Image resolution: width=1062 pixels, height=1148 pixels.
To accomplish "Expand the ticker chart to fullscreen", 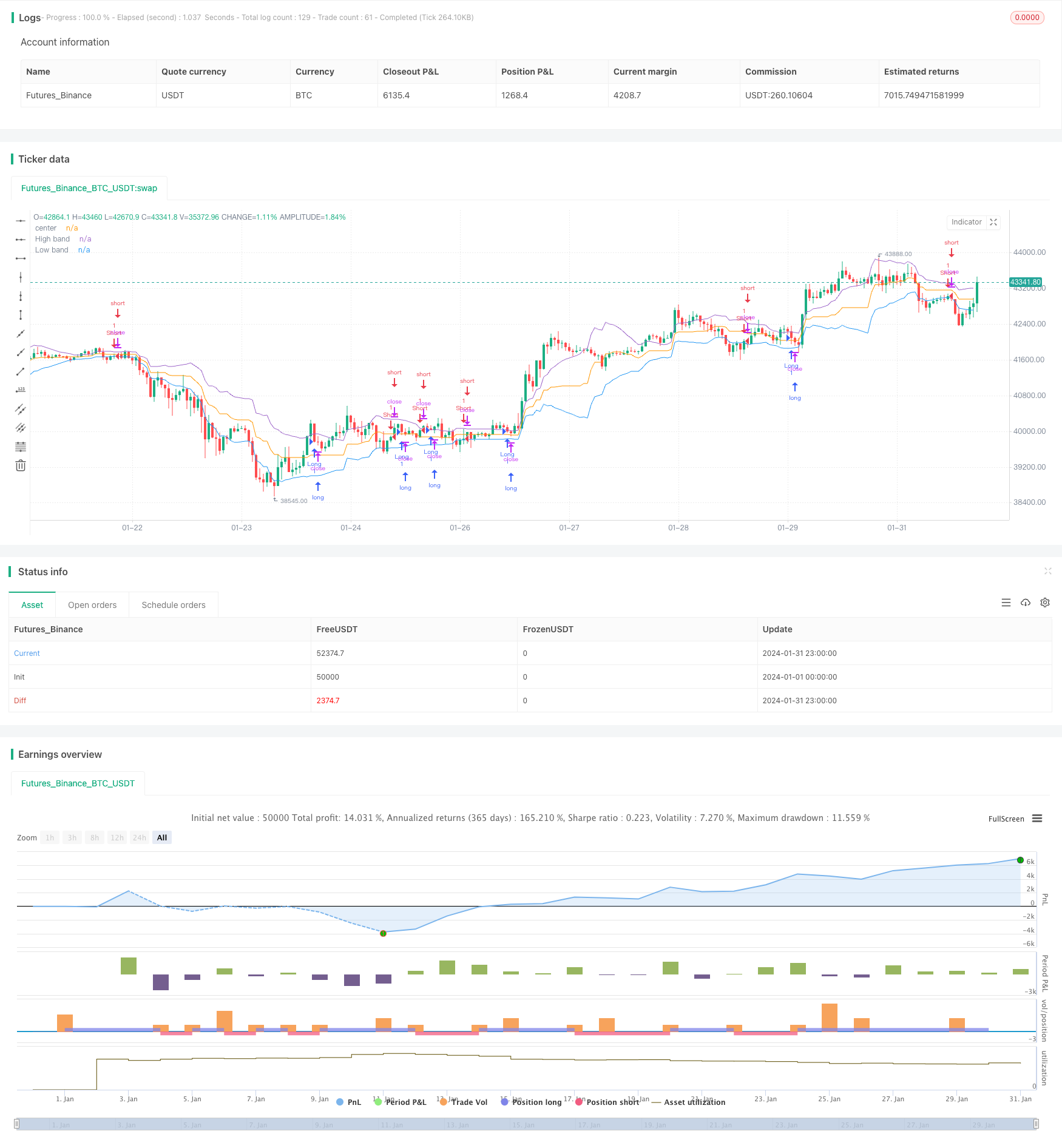I will coord(993,222).
